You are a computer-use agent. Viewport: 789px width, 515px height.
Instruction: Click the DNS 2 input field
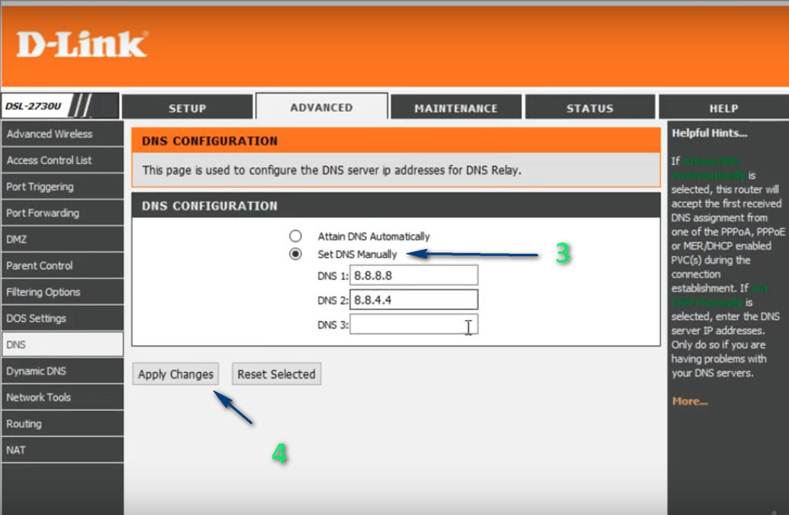414,300
